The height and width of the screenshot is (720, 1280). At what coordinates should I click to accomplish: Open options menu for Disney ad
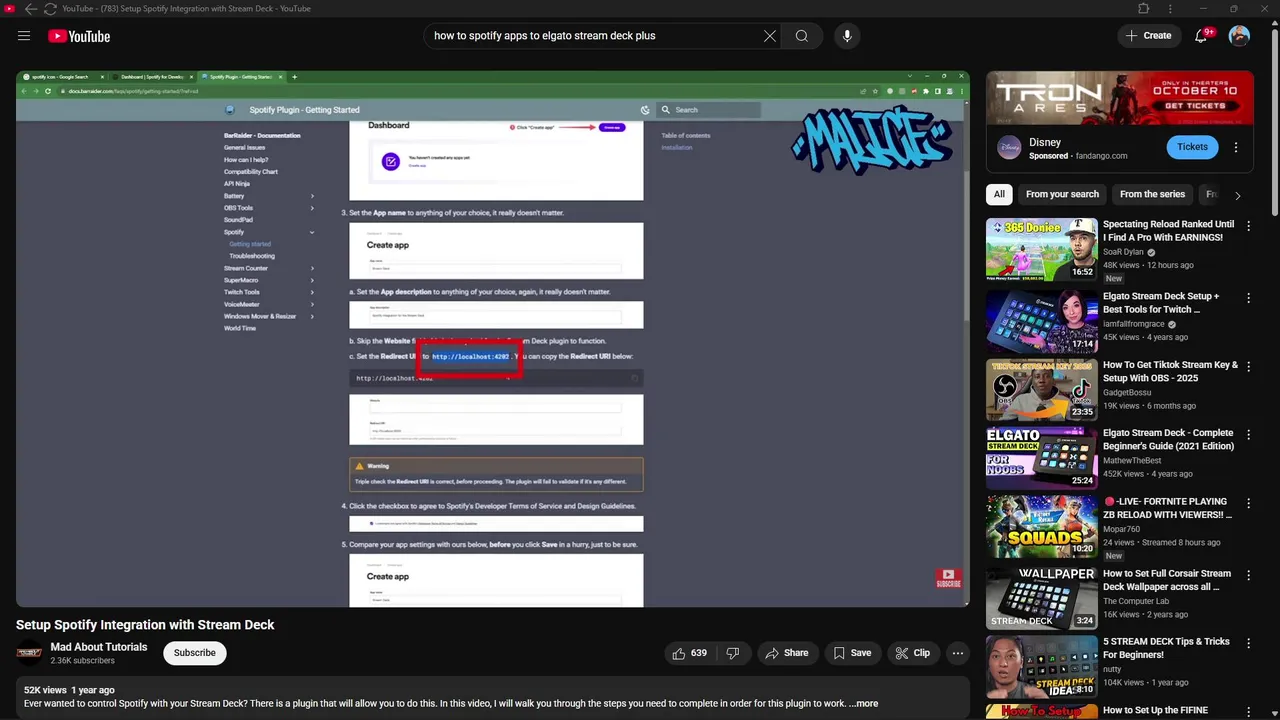1236,147
